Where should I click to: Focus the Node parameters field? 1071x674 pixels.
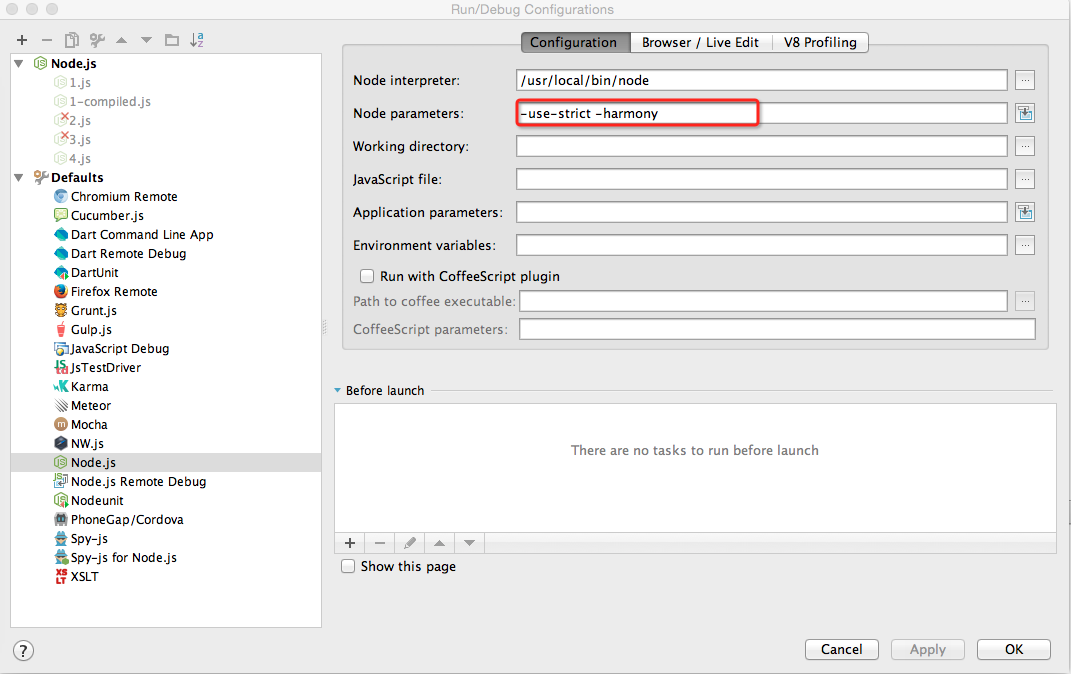coord(762,113)
